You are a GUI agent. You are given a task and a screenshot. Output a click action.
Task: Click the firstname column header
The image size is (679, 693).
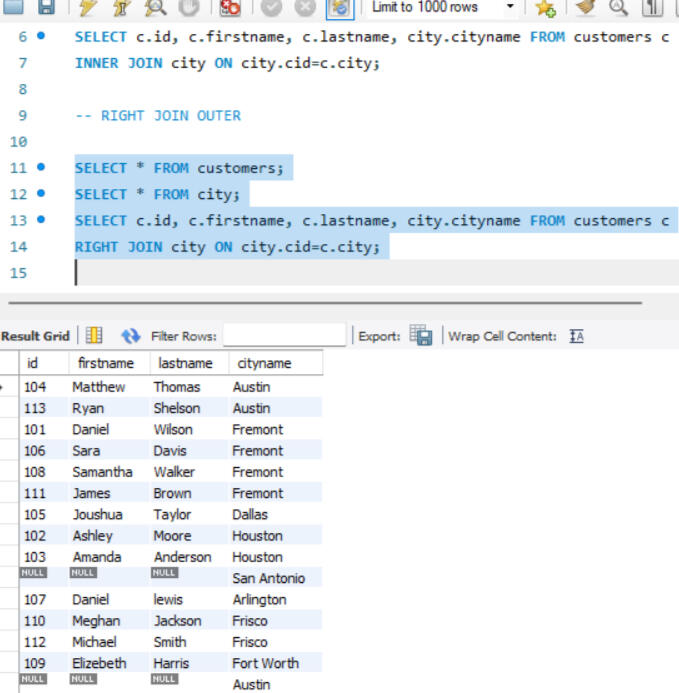click(x=106, y=364)
